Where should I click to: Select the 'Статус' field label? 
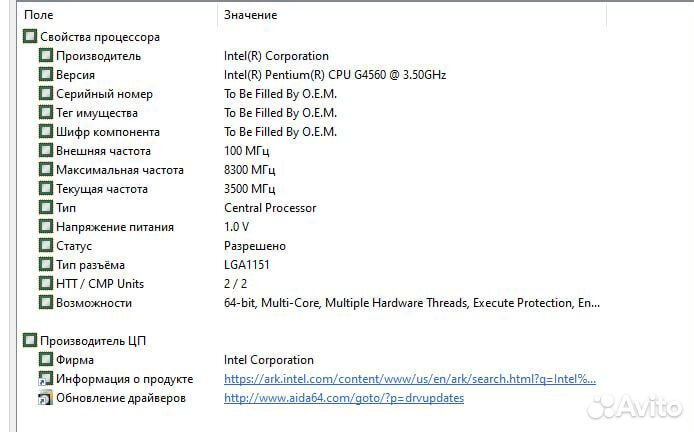pyautogui.click(x=74, y=246)
